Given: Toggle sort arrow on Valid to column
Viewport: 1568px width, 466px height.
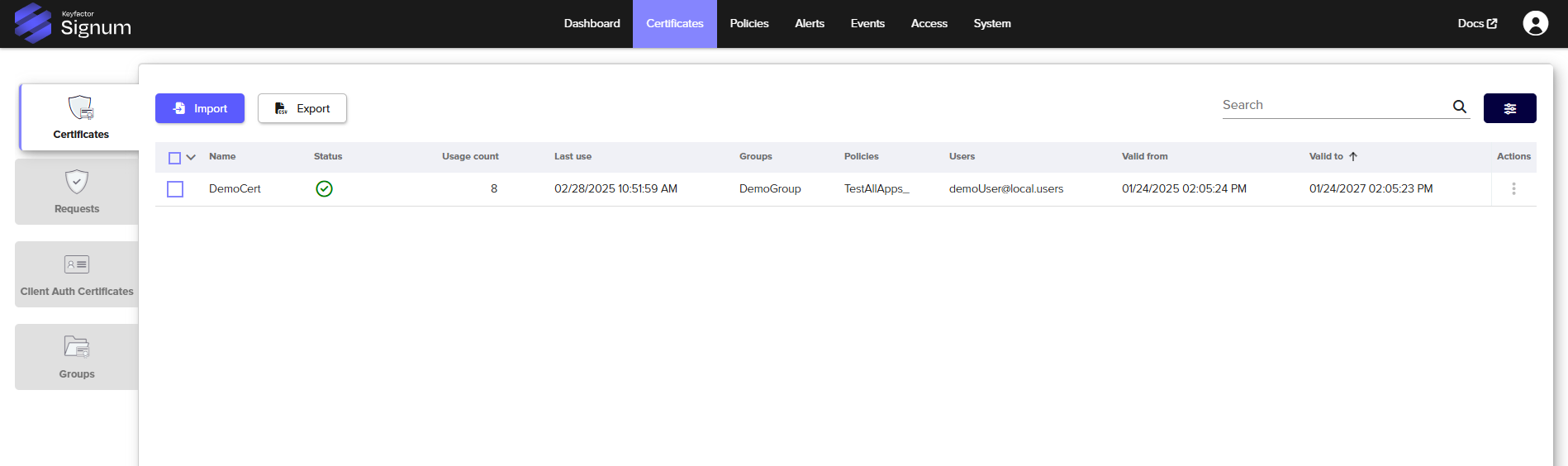Looking at the screenshot, I should pos(1353,156).
